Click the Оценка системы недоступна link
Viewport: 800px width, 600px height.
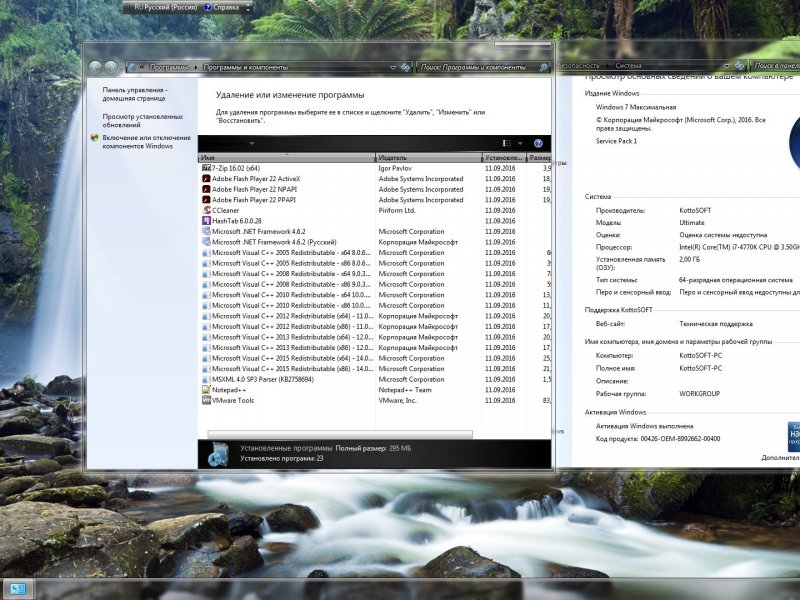coord(723,235)
